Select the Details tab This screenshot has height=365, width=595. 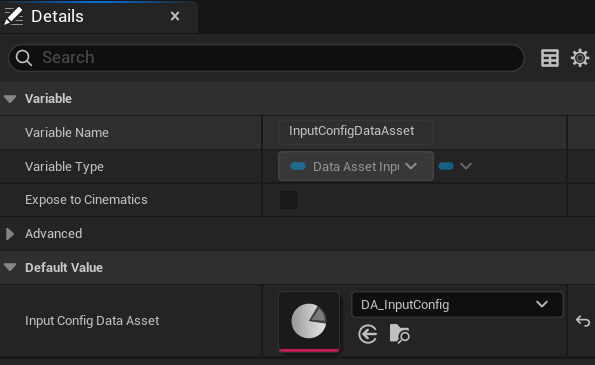(99, 17)
